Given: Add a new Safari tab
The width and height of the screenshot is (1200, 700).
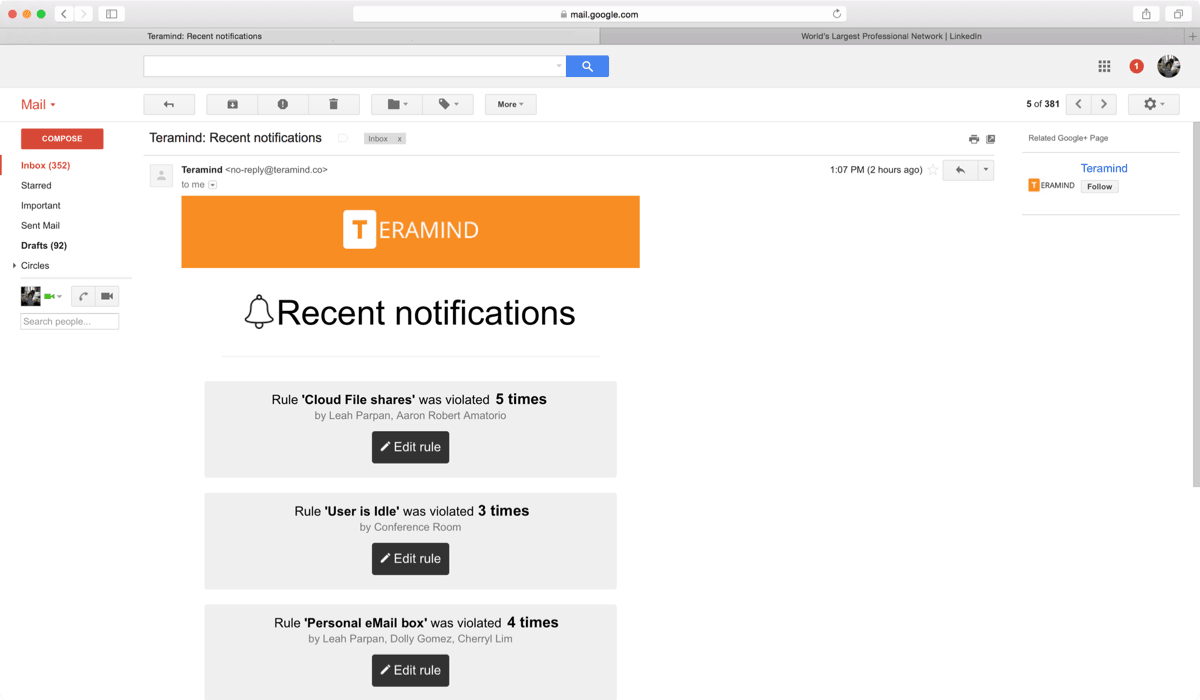Looking at the screenshot, I should tap(1192, 36).
